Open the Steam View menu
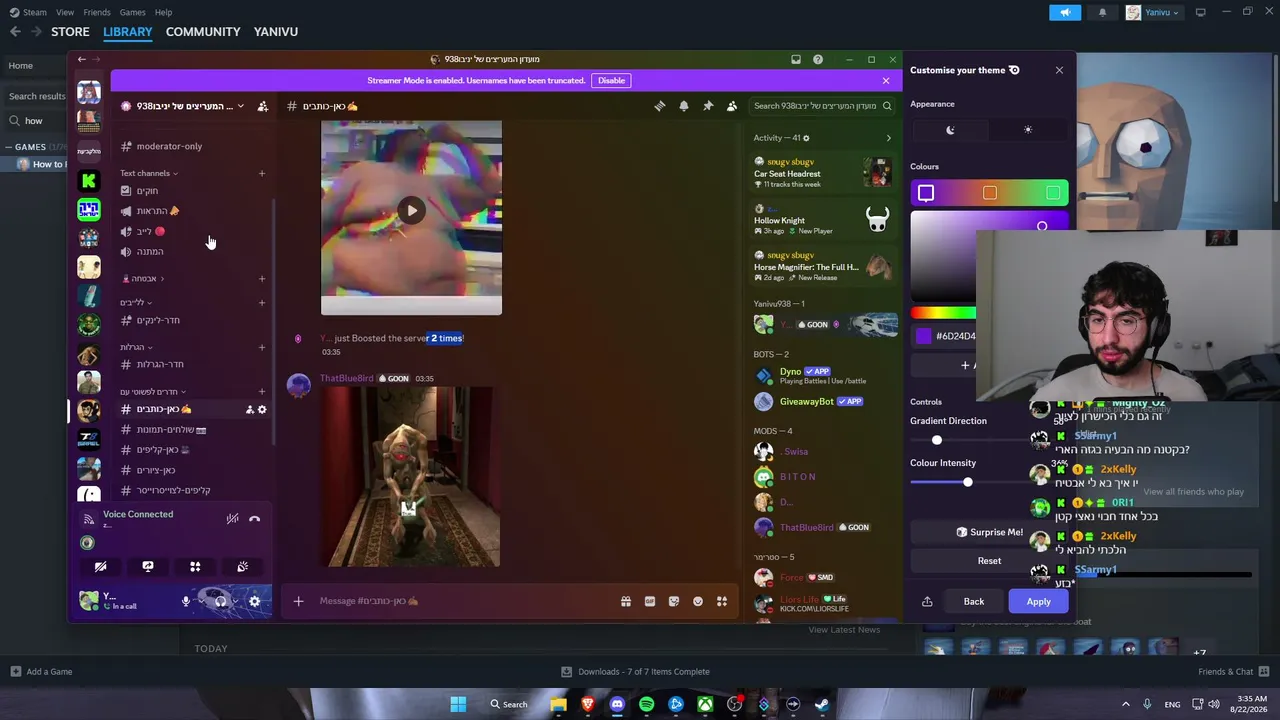This screenshot has height=720, width=1280. point(65,12)
